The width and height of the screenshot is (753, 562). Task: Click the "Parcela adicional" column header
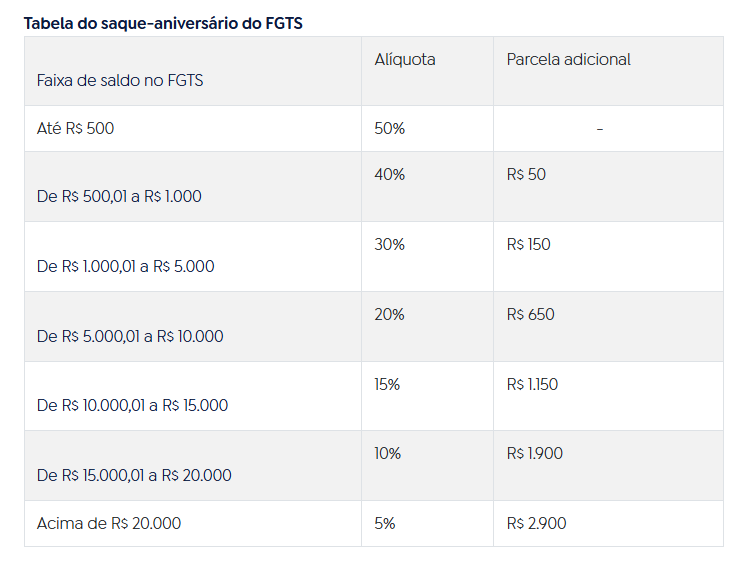pos(568,60)
